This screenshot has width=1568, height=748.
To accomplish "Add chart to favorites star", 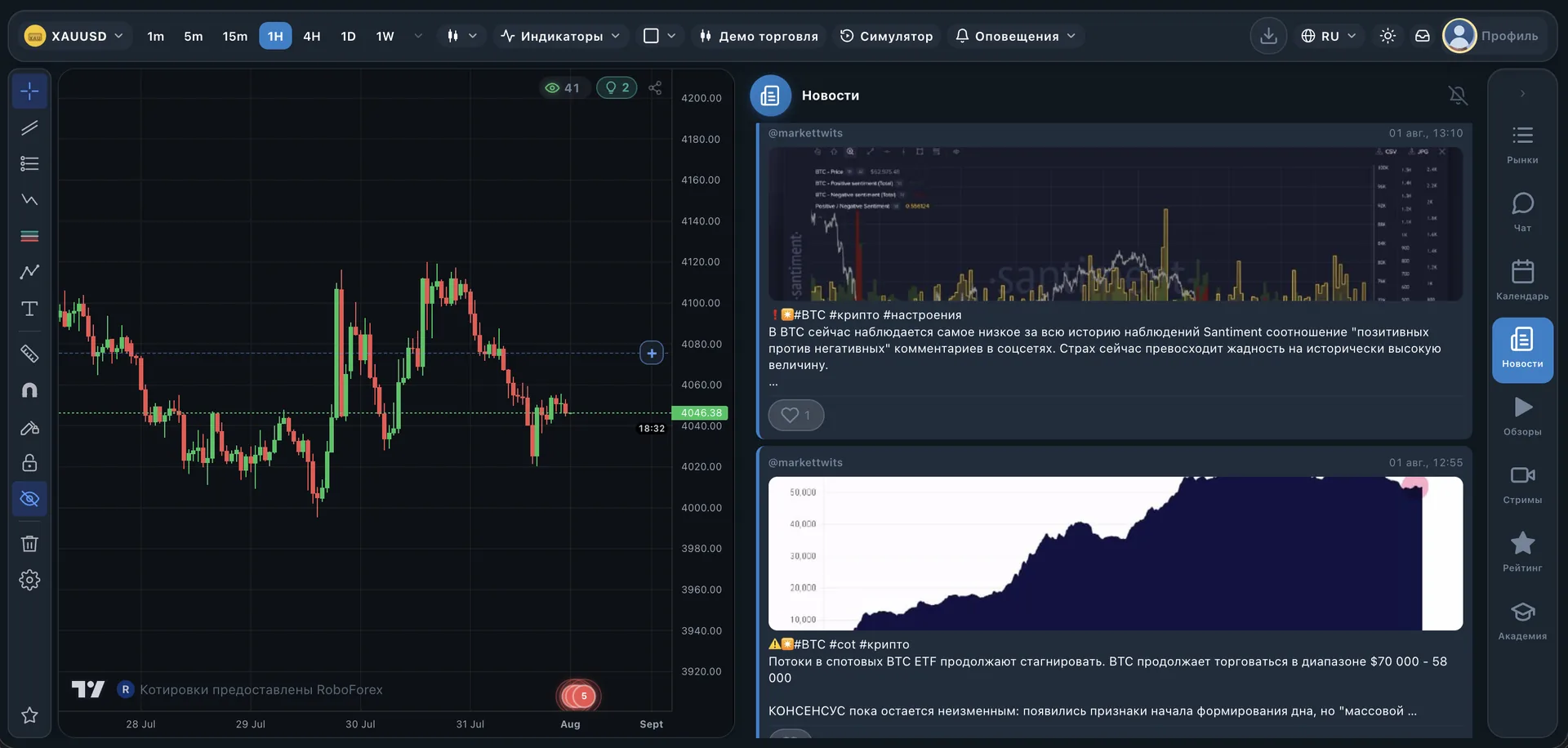I will 29,715.
